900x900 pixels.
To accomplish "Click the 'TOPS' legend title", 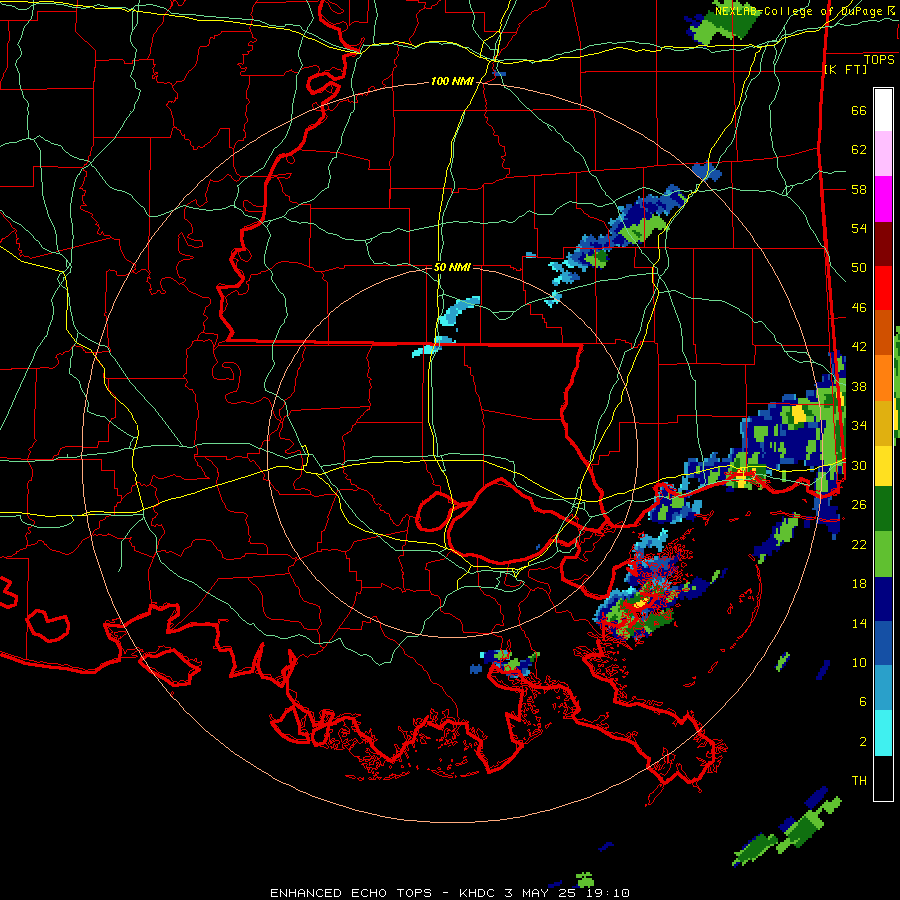I will (879, 60).
